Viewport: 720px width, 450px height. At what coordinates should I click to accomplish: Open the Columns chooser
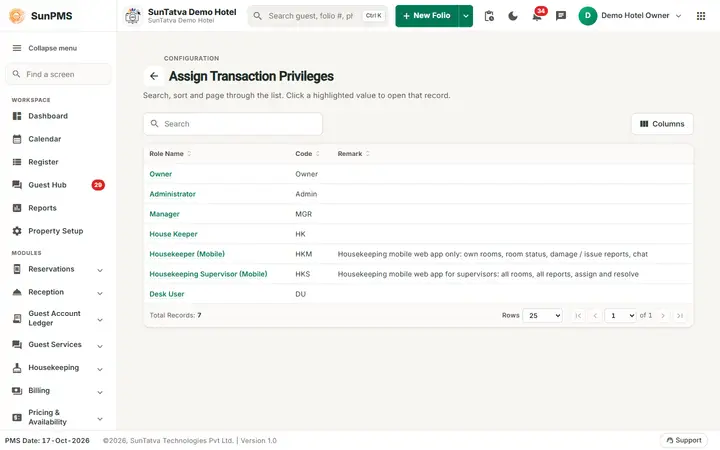click(x=662, y=124)
